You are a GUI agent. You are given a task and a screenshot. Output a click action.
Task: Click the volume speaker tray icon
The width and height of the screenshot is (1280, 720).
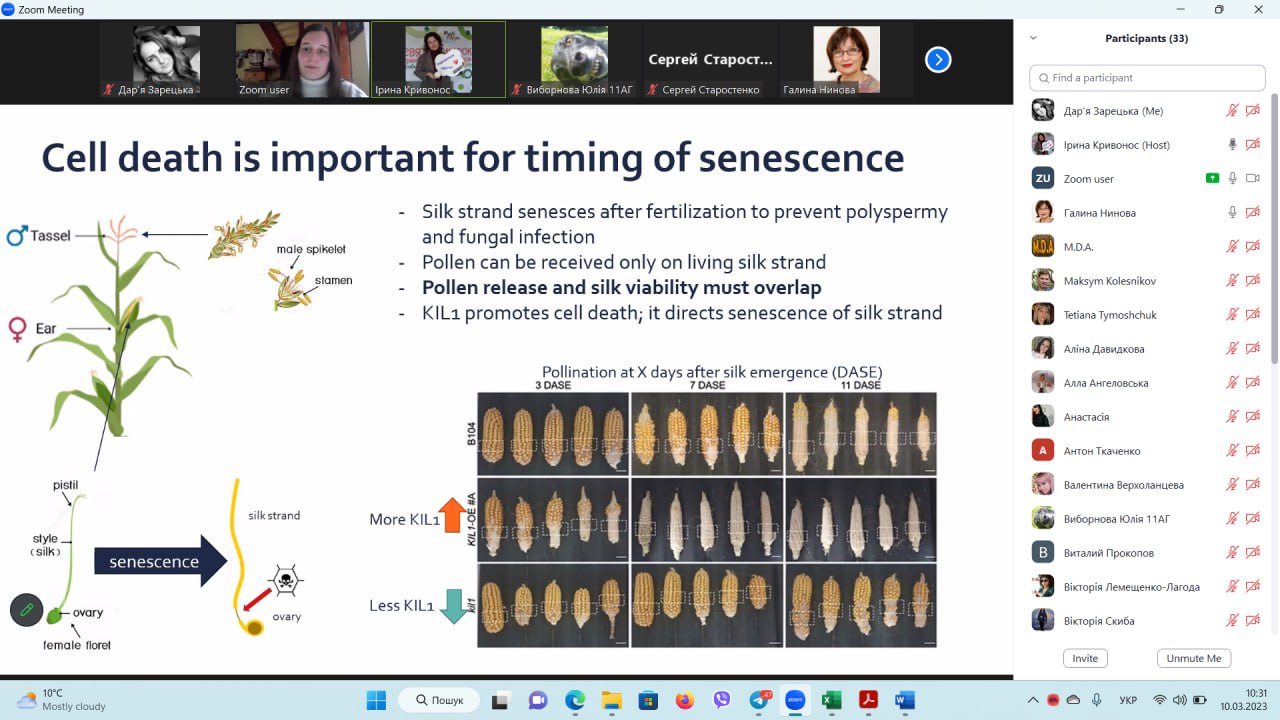1181,700
